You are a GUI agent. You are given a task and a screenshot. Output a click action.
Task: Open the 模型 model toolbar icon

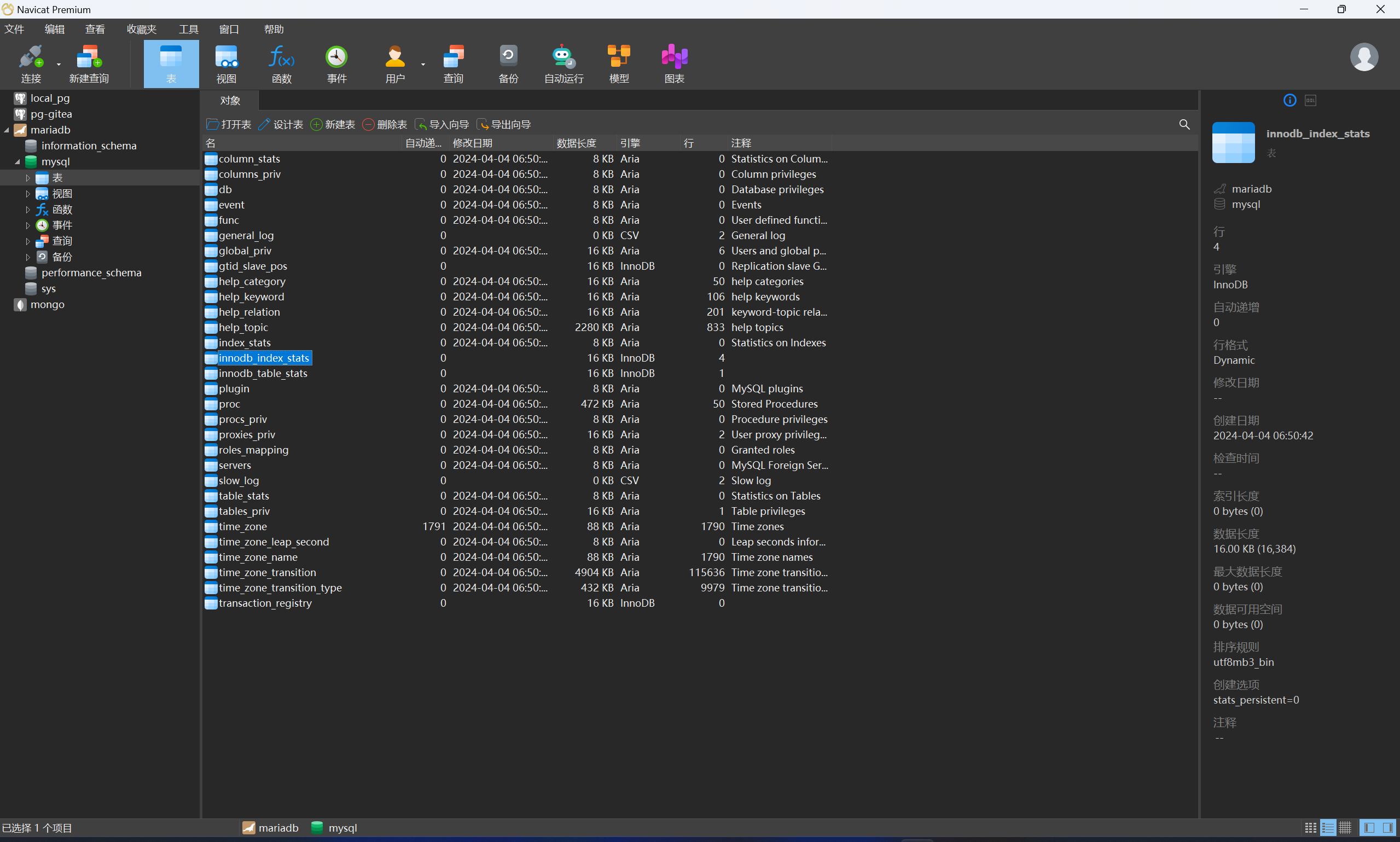point(618,63)
